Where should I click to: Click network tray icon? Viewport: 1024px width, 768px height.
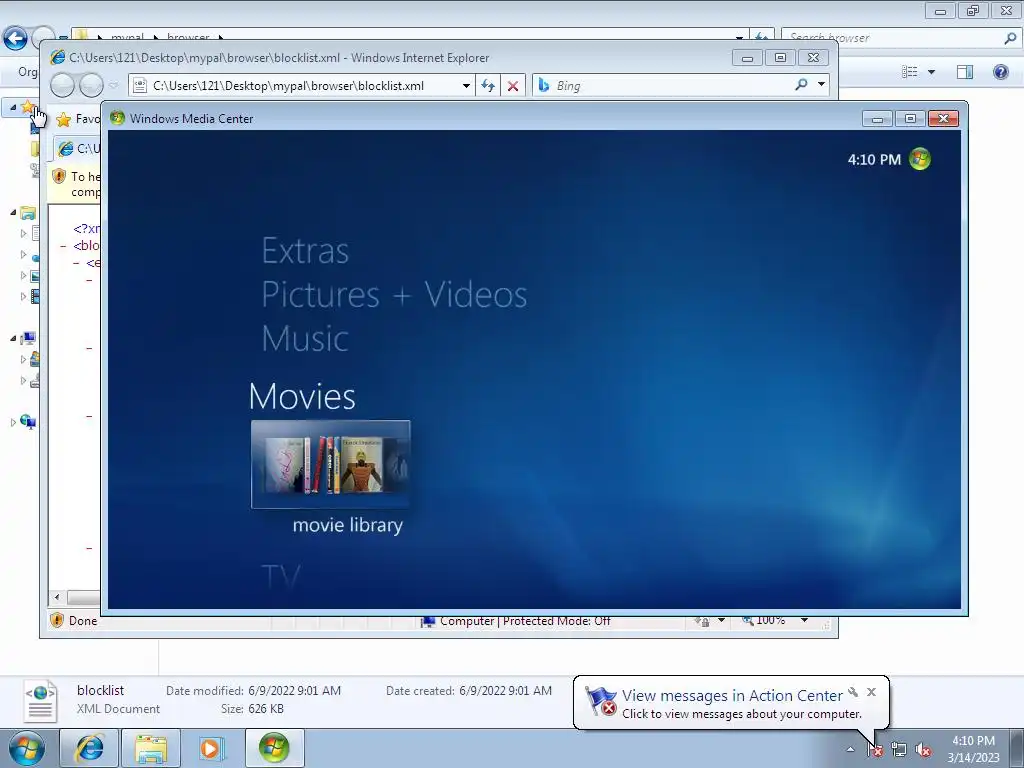899,750
